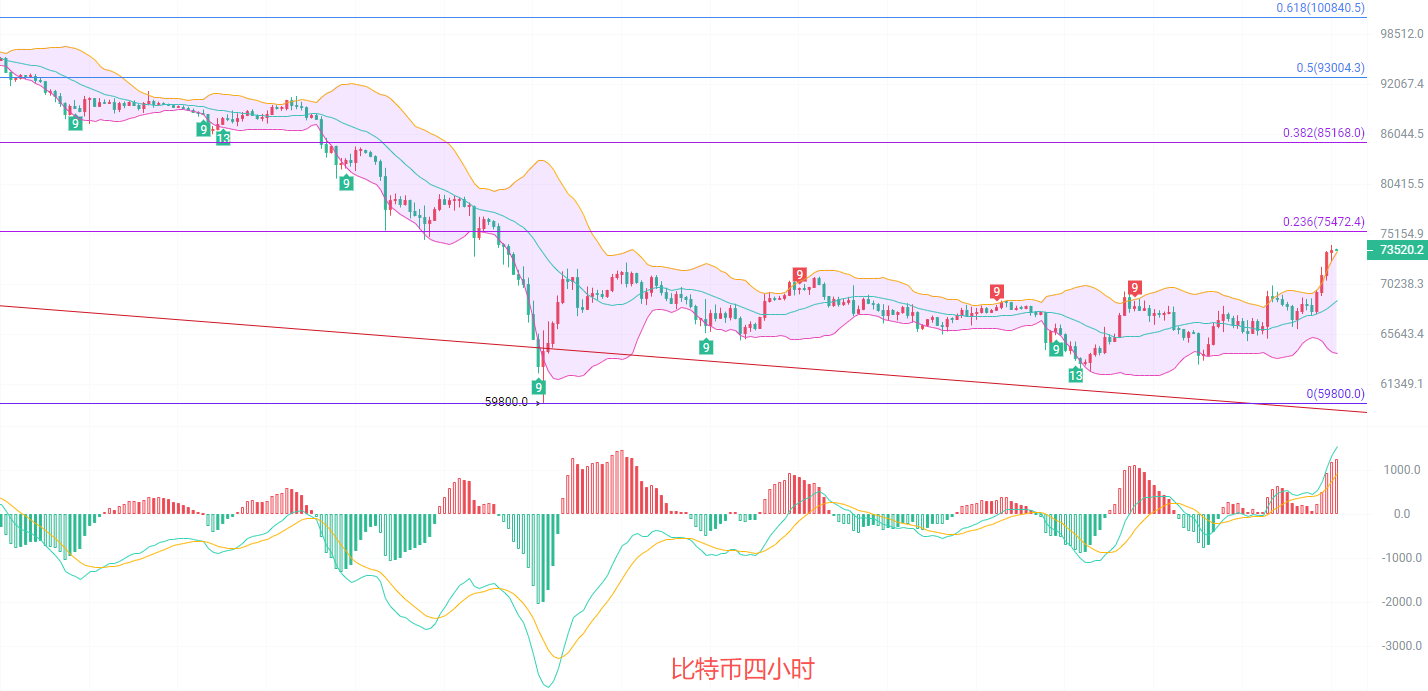Screen dimensions: 1428x691
Task: Click the green 9 marker at the 59800 low
Action: click(x=538, y=387)
